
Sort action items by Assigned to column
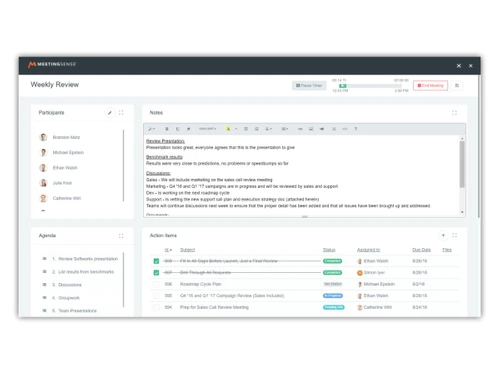tap(368, 250)
